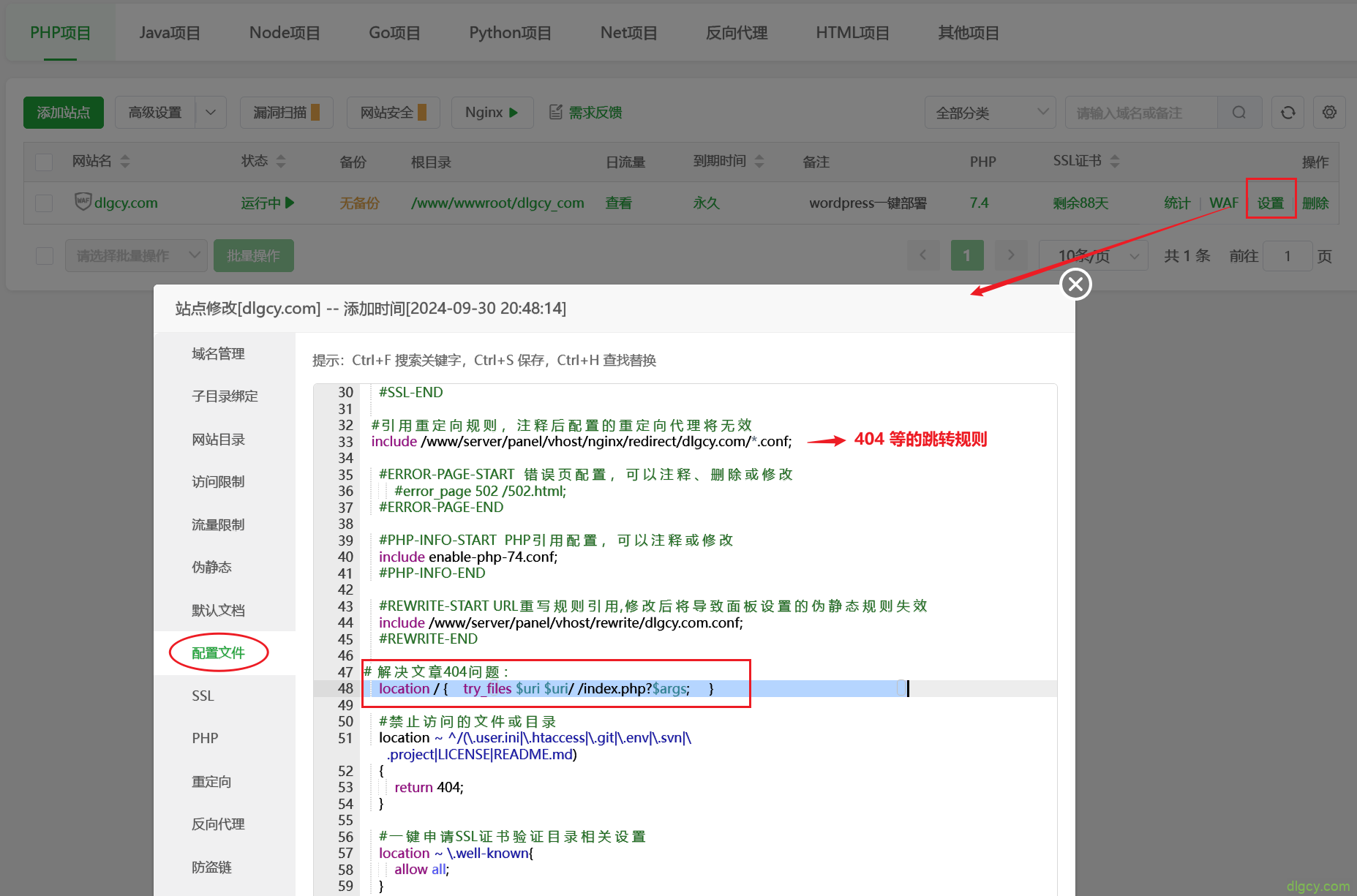The image size is (1357, 896).
Task: Click the 批量操作 button
Action: click(253, 255)
